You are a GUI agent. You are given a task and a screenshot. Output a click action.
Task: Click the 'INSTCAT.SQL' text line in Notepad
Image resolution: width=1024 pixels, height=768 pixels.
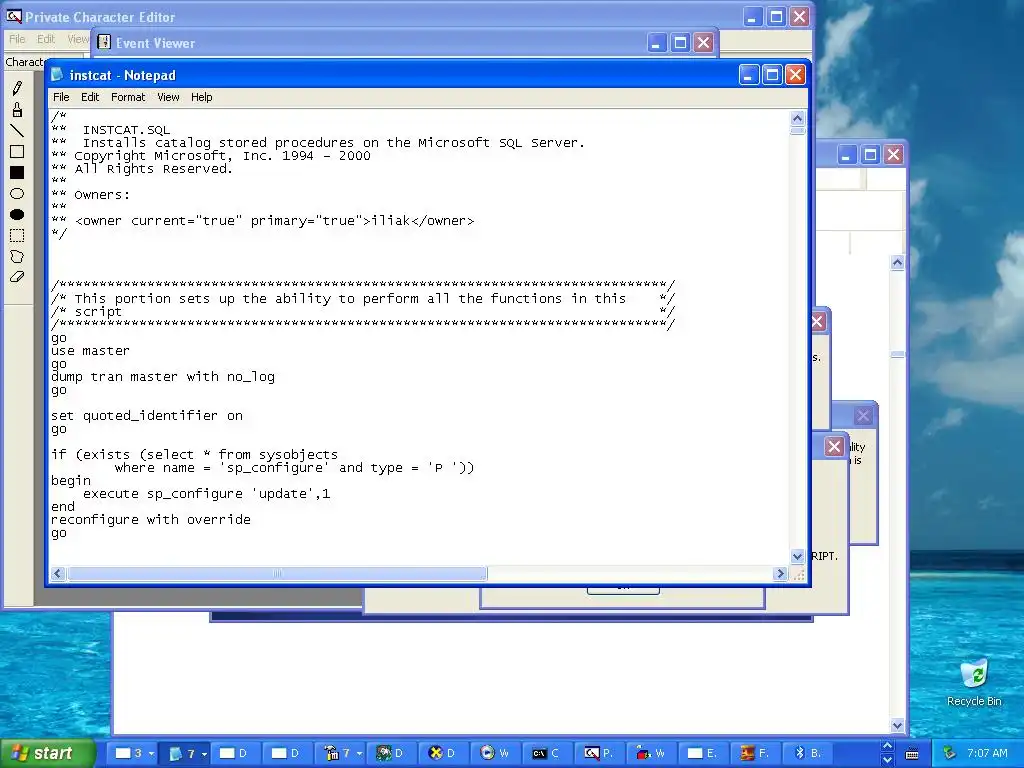126,130
